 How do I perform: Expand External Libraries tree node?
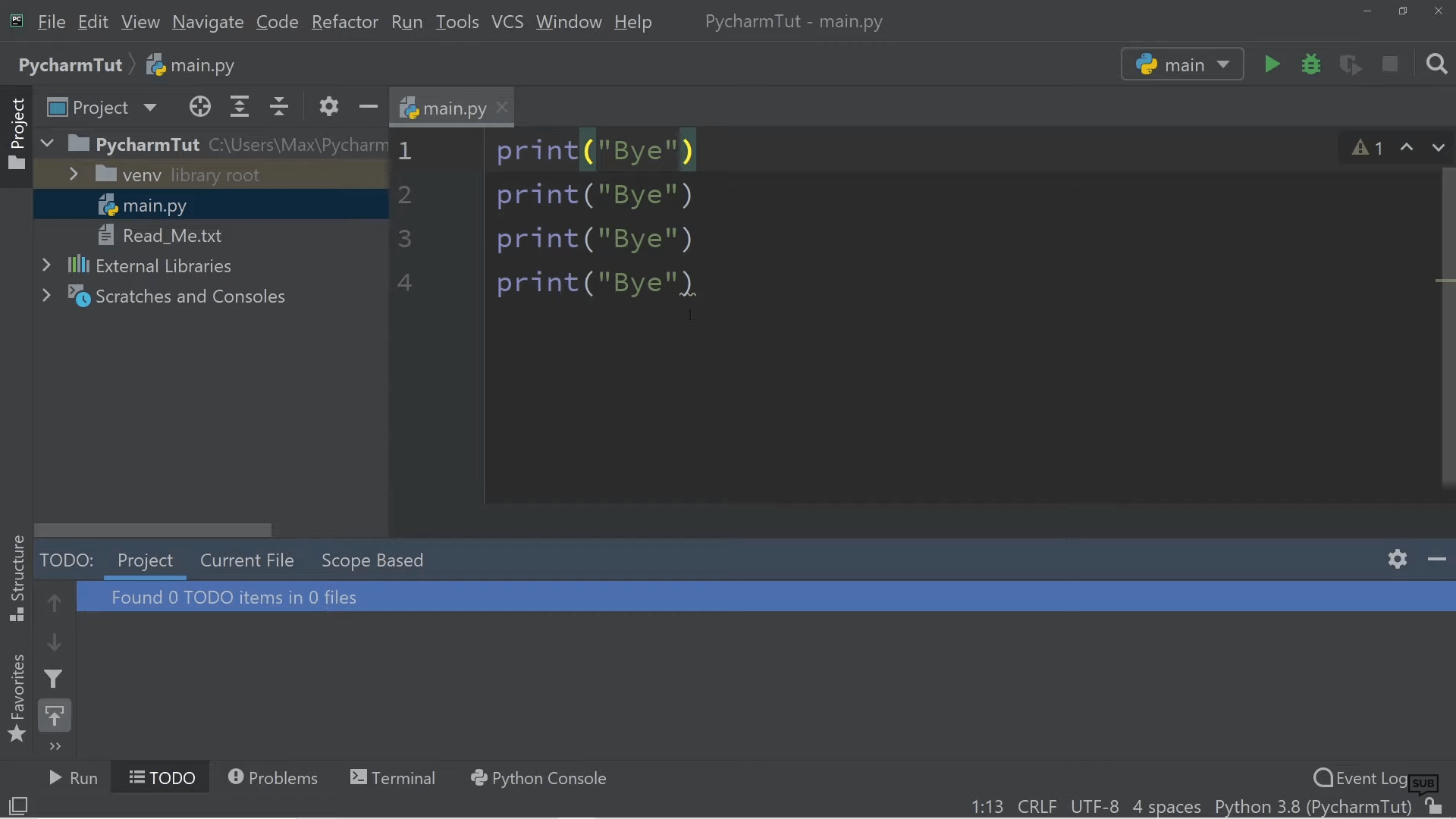46,265
